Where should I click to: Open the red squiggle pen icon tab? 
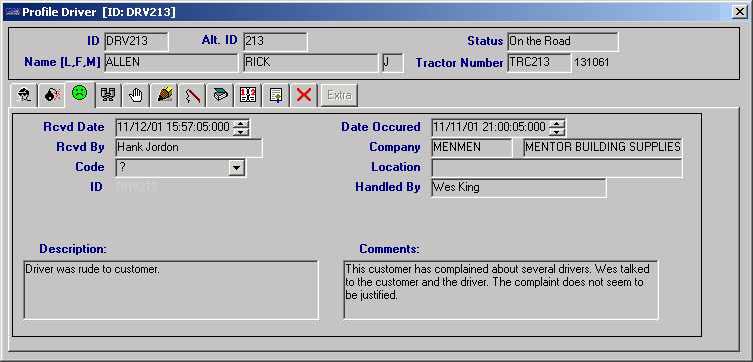(192, 95)
